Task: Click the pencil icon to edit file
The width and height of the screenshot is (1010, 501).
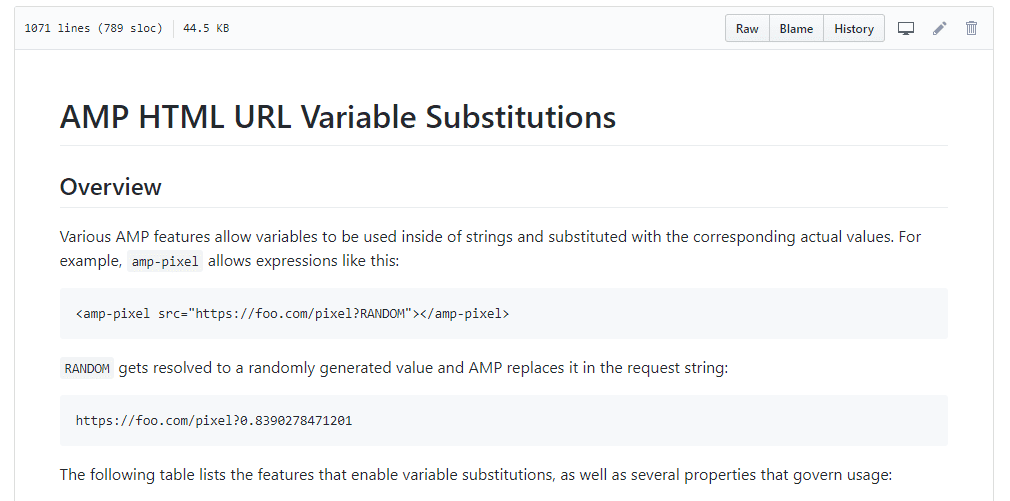Action: tap(939, 29)
